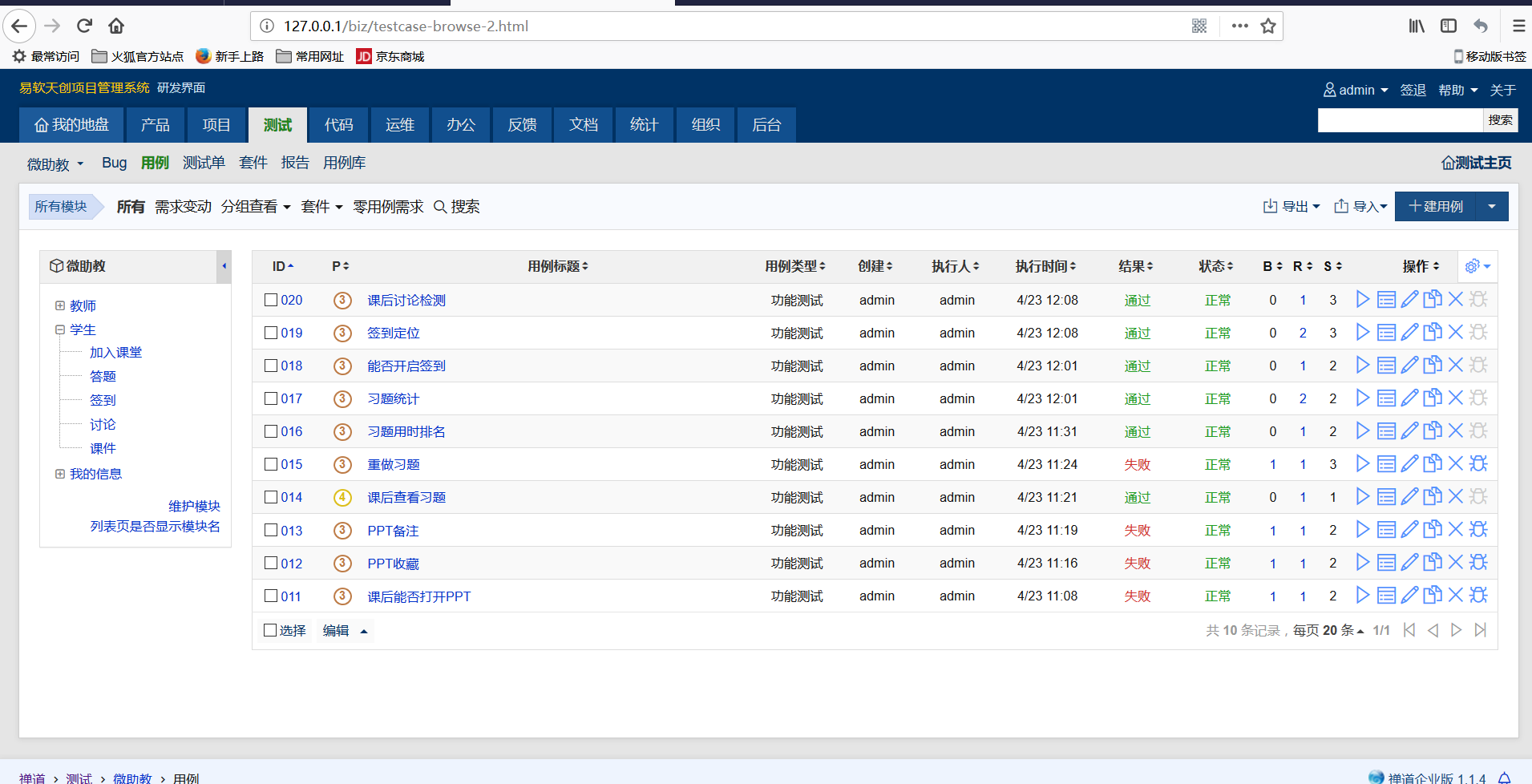Viewport: 1532px width, 784px height.
Task: Copy test case 017 using duplicate icon
Action: pyautogui.click(x=1433, y=398)
